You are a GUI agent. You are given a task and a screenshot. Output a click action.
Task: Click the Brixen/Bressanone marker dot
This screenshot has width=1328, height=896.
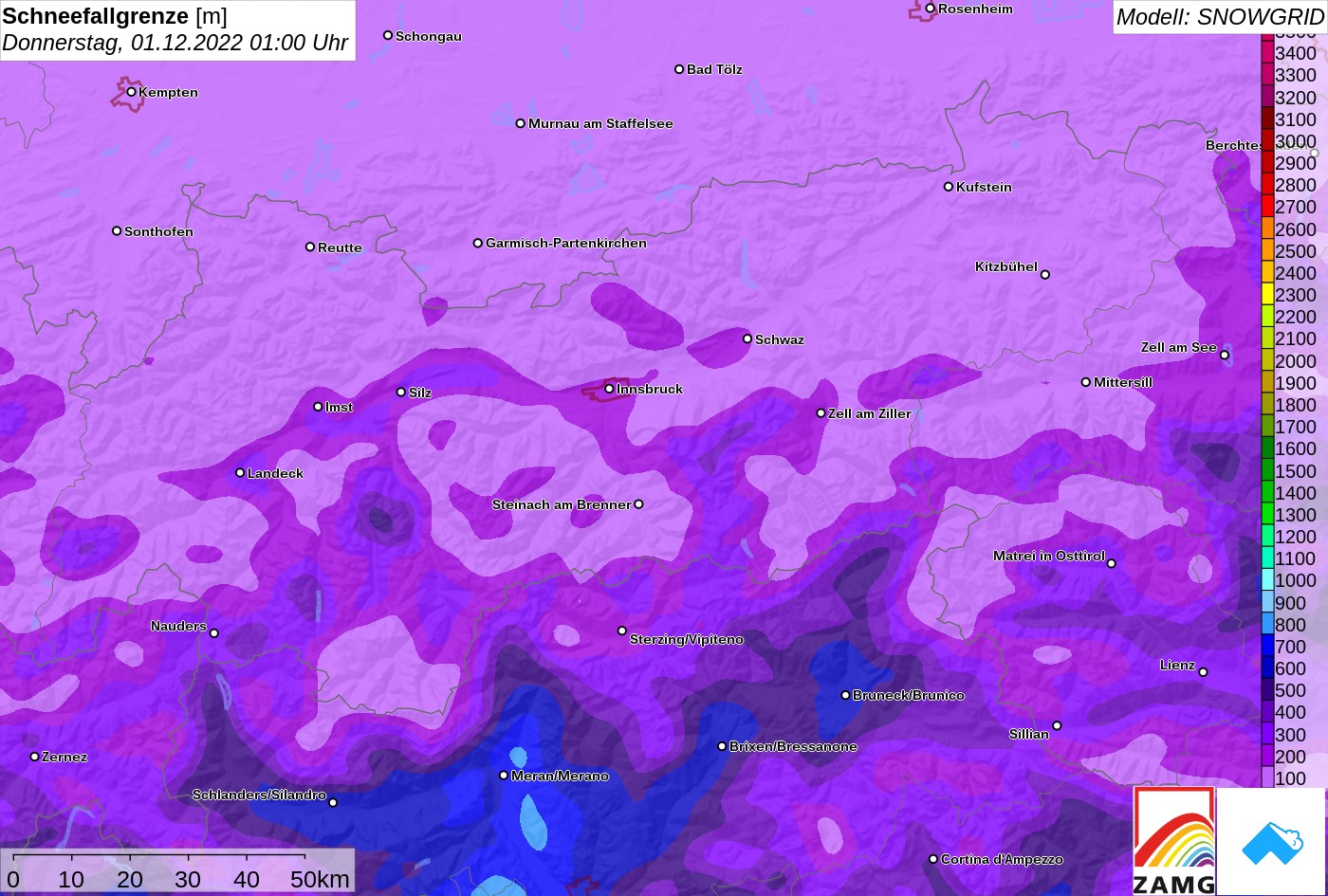pos(722,746)
